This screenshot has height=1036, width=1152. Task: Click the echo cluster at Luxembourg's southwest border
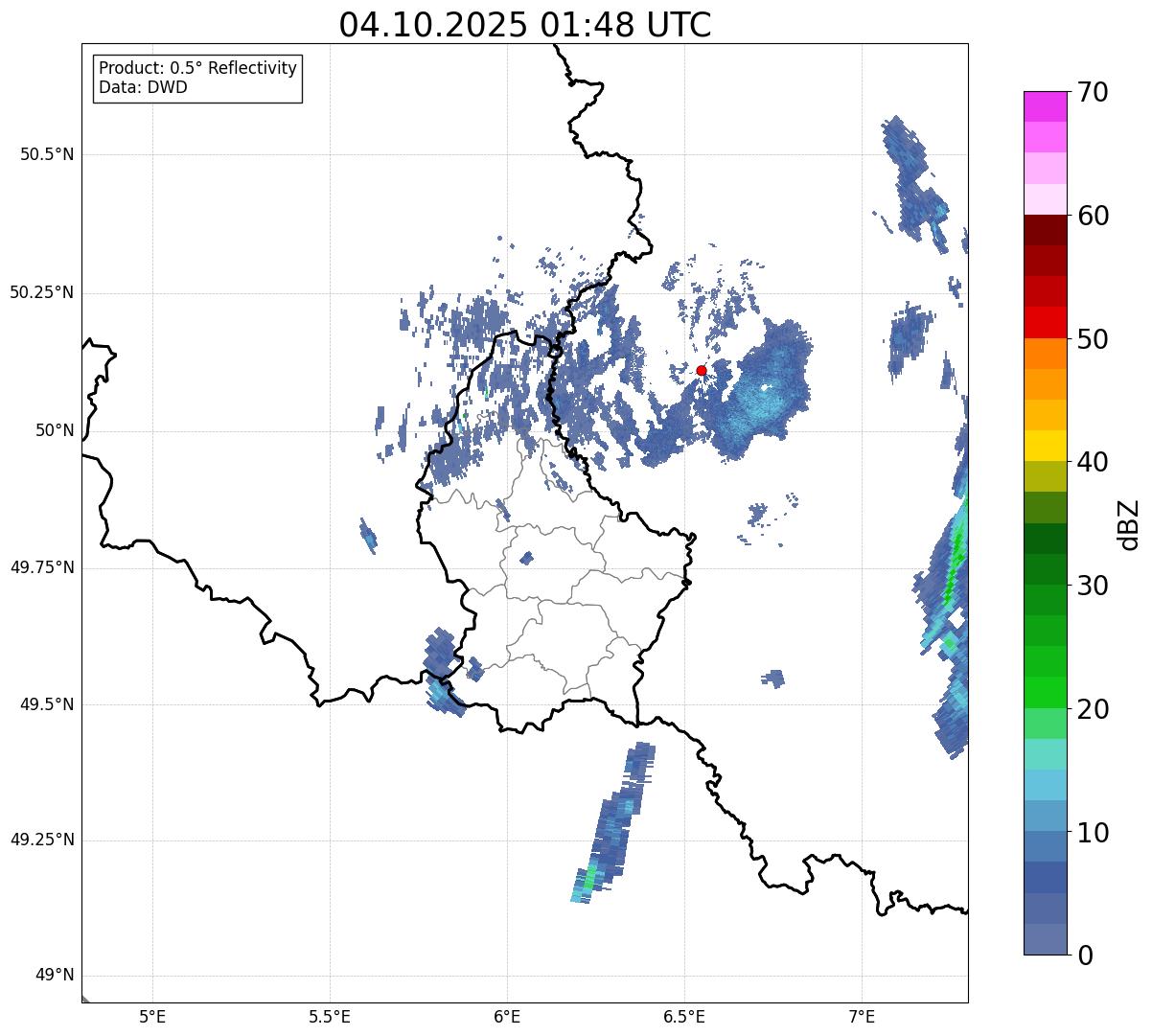point(446,671)
